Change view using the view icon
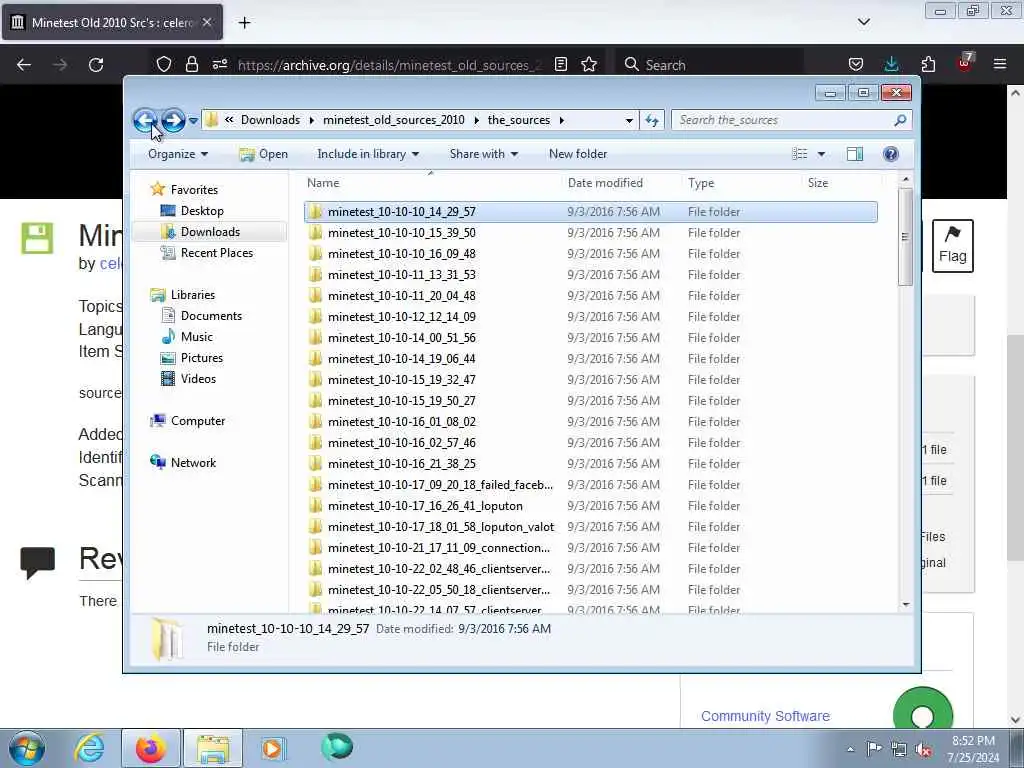The image size is (1024, 768). click(799, 154)
